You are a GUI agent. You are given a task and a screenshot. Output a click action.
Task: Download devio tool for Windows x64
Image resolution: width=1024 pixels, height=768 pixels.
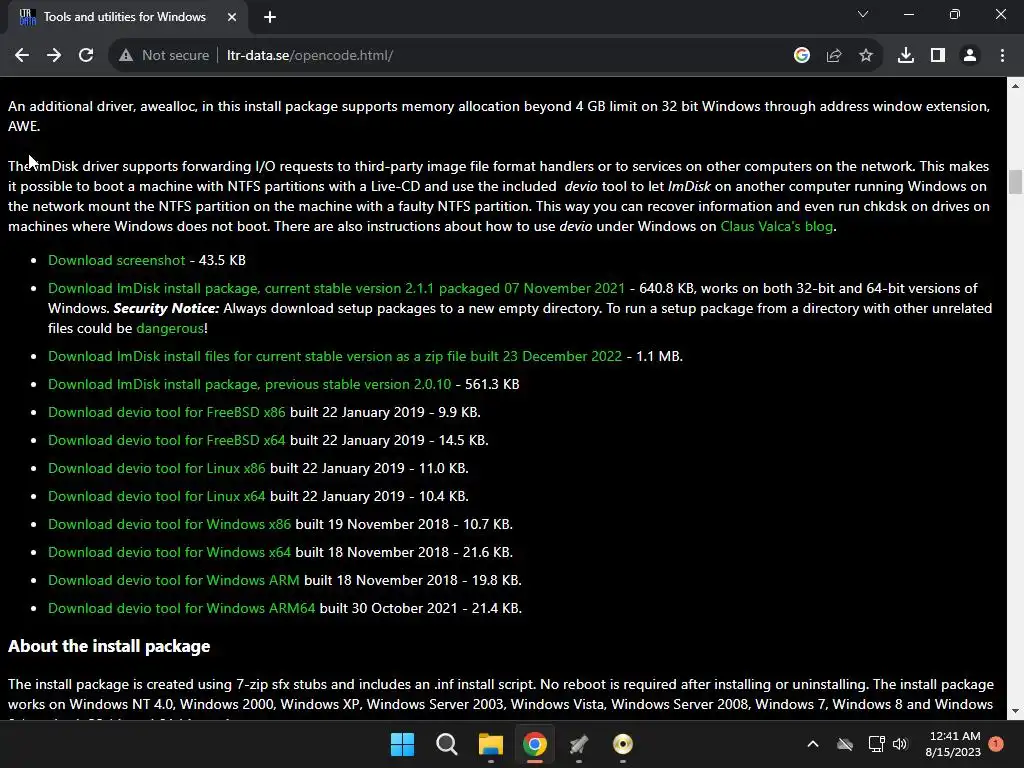169,553
